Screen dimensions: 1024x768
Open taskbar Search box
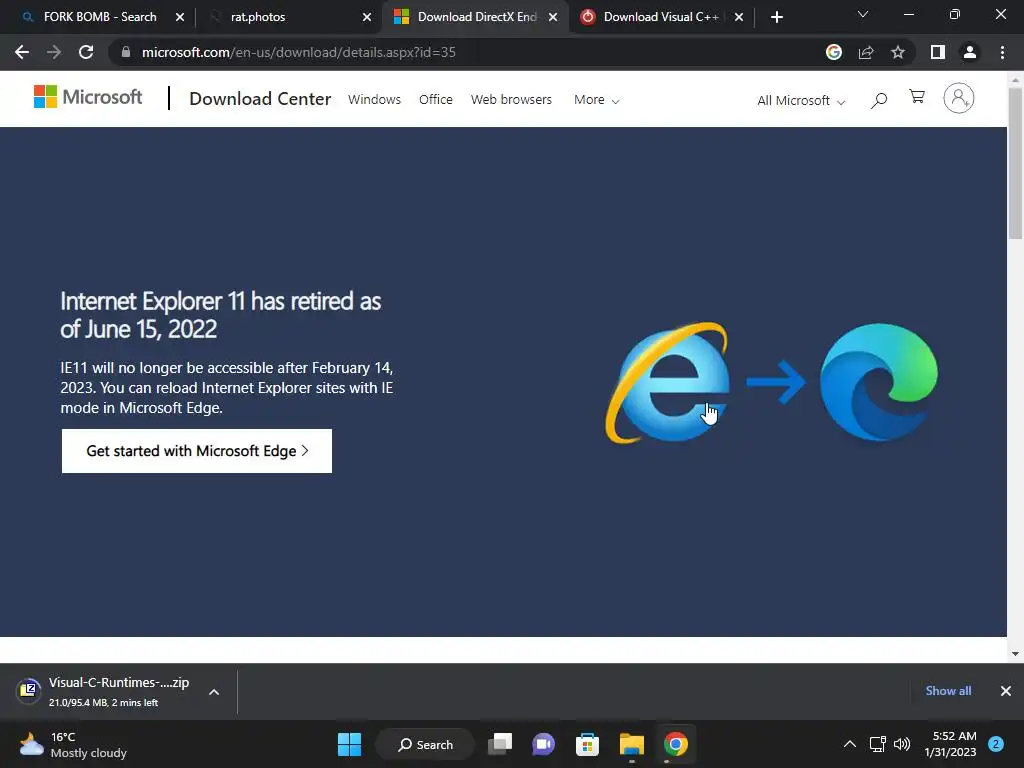tap(425, 744)
